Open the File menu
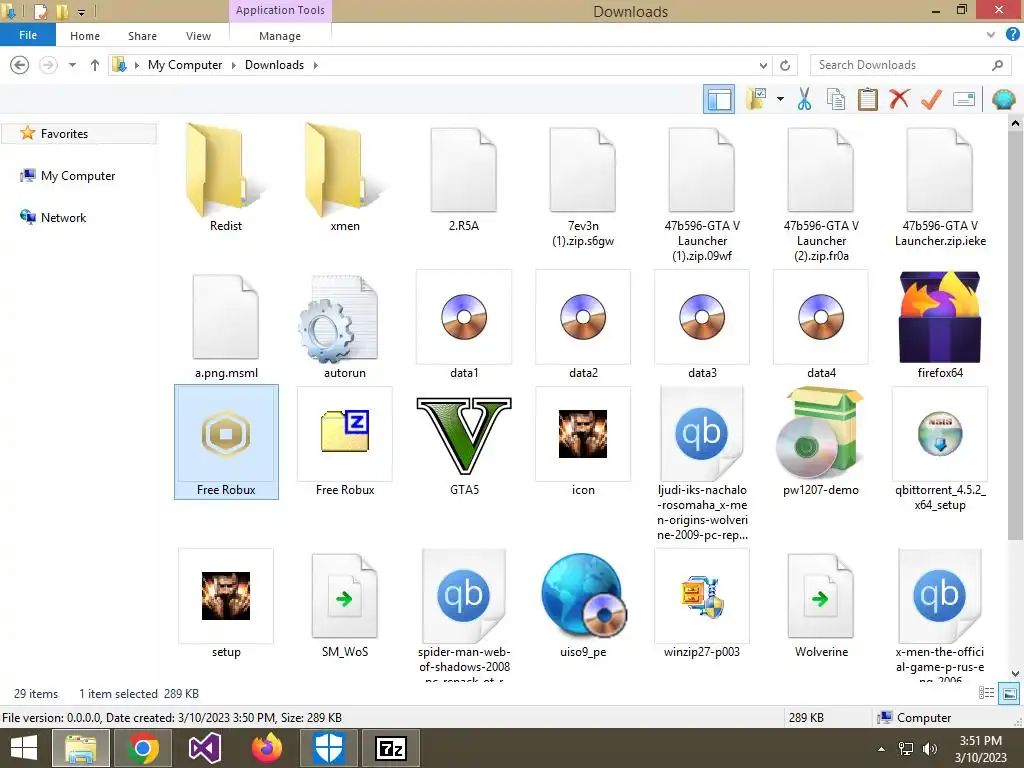The image size is (1024, 768). pyautogui.click(x=28, y=35)
